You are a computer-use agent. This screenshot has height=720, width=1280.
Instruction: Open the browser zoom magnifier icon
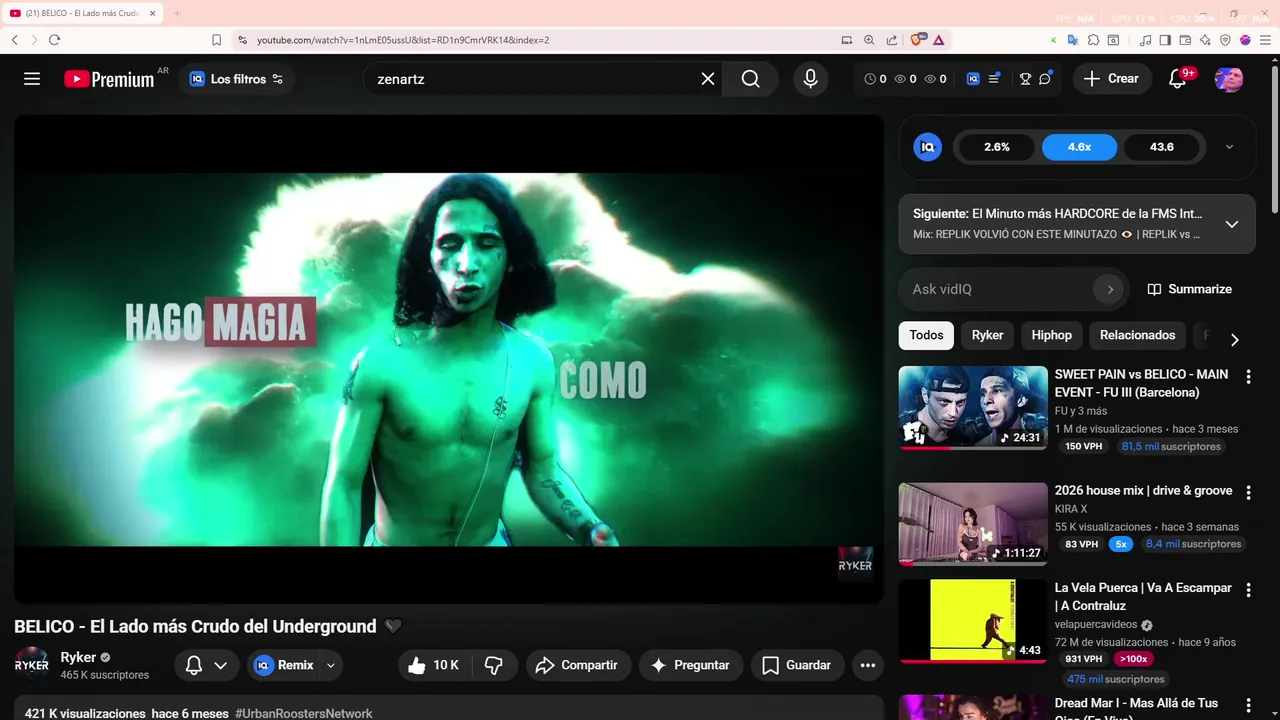coord(869,40)
